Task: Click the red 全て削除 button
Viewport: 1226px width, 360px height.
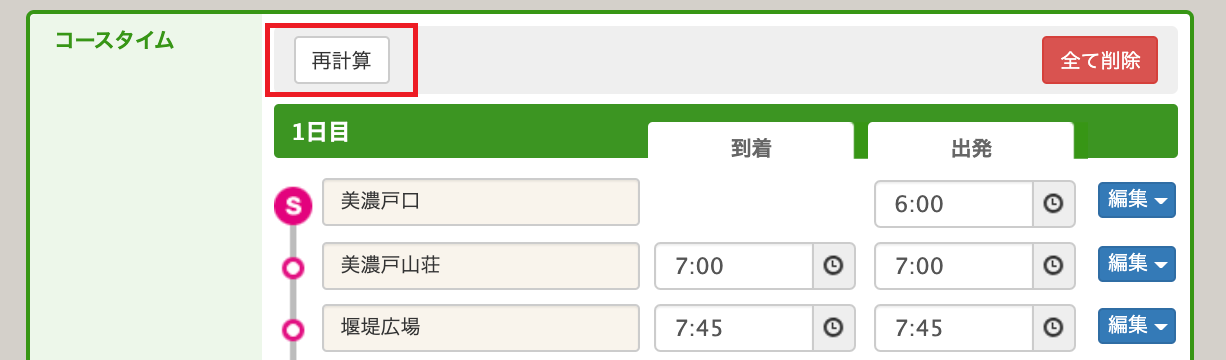Action: 1100,60
